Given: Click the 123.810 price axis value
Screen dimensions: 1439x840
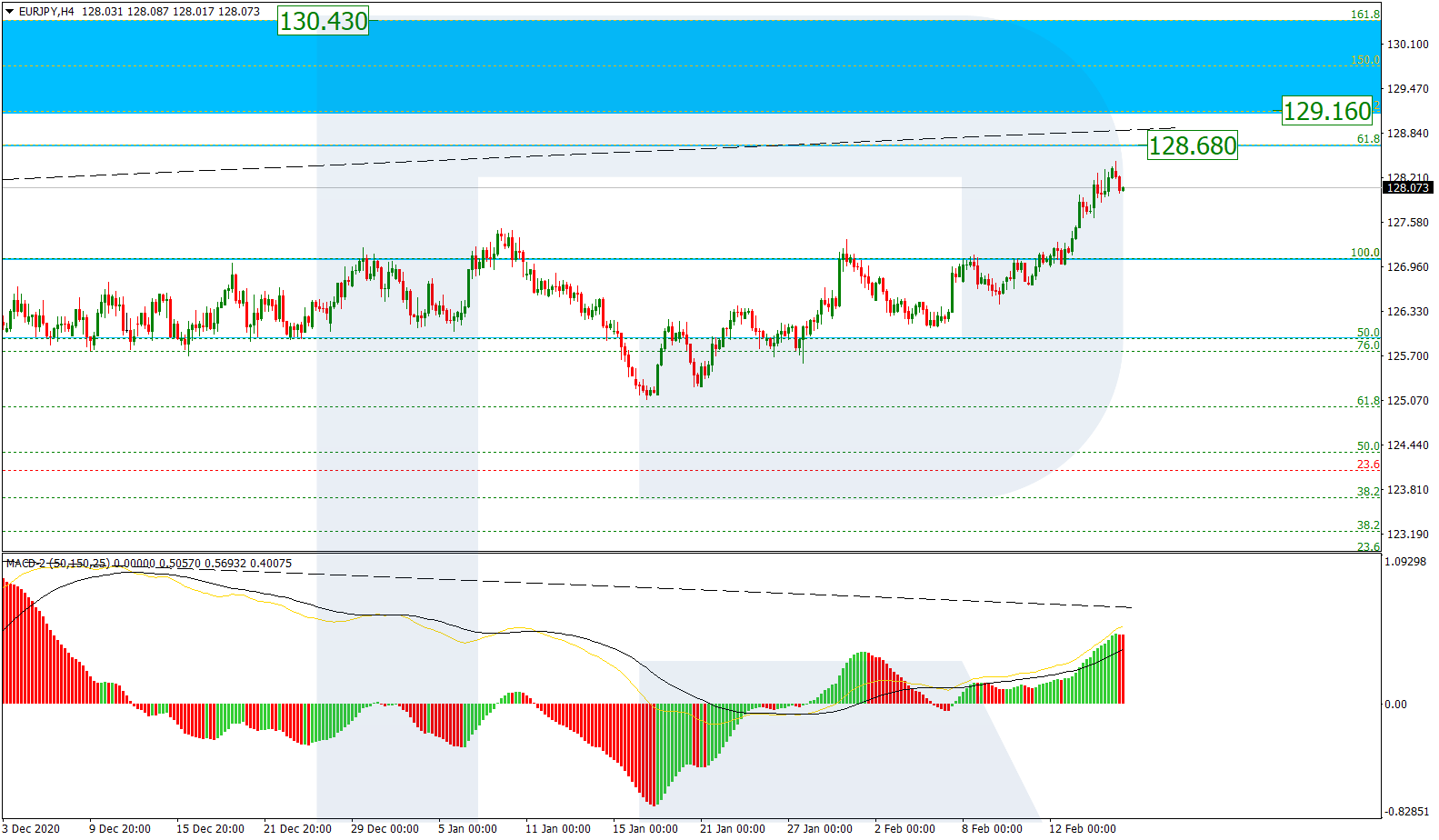Looking at the screenshot, I should point(1408,490).
